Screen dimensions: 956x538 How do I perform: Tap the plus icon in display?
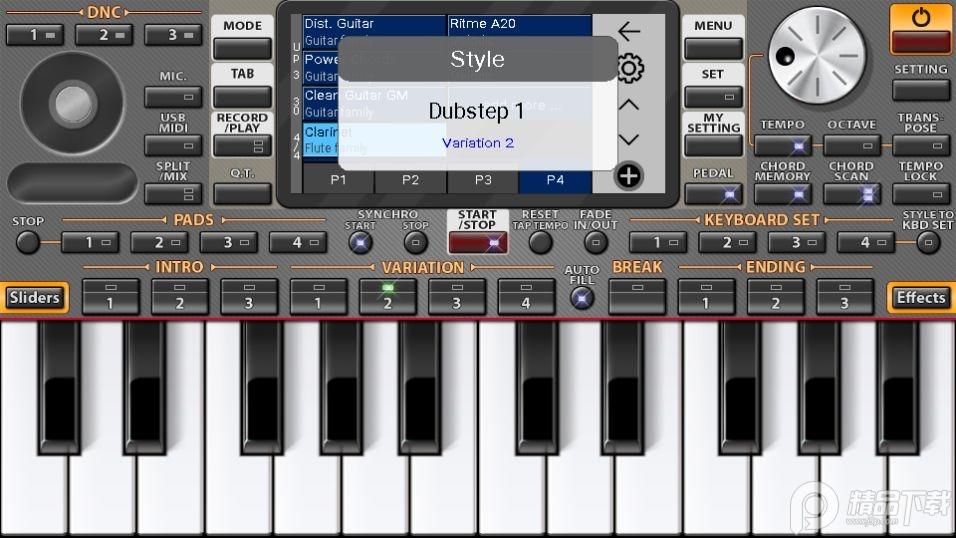coord(628,177)
